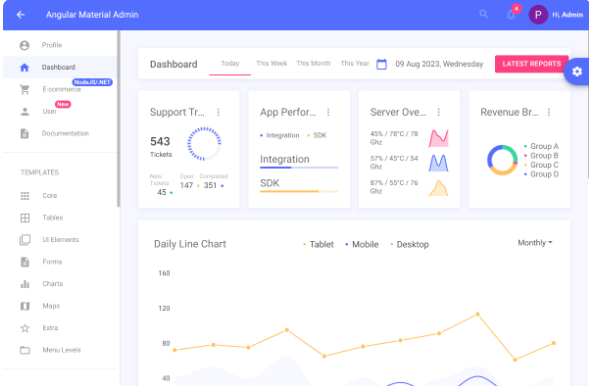Click the orange server sparkline chart

pos(438,188)
